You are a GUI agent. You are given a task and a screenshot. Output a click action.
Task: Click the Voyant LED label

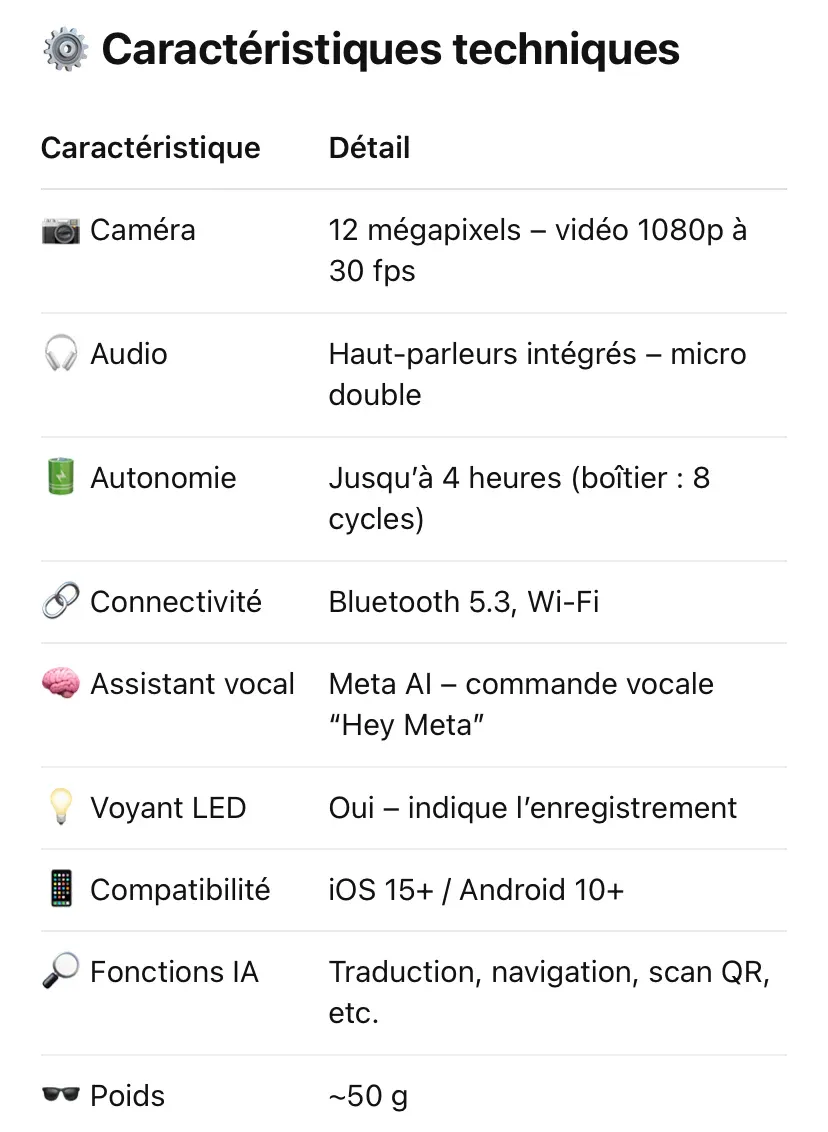point(168,808)
